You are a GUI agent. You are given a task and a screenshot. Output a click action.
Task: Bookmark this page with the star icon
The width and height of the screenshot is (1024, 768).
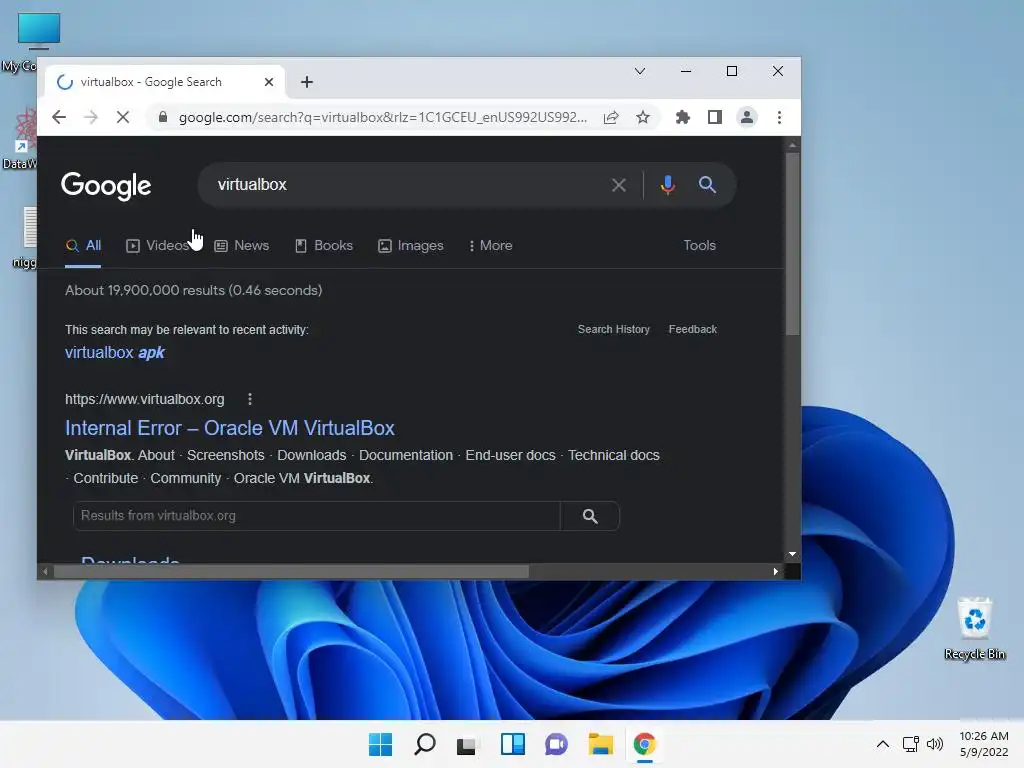[x=643, y=118]
